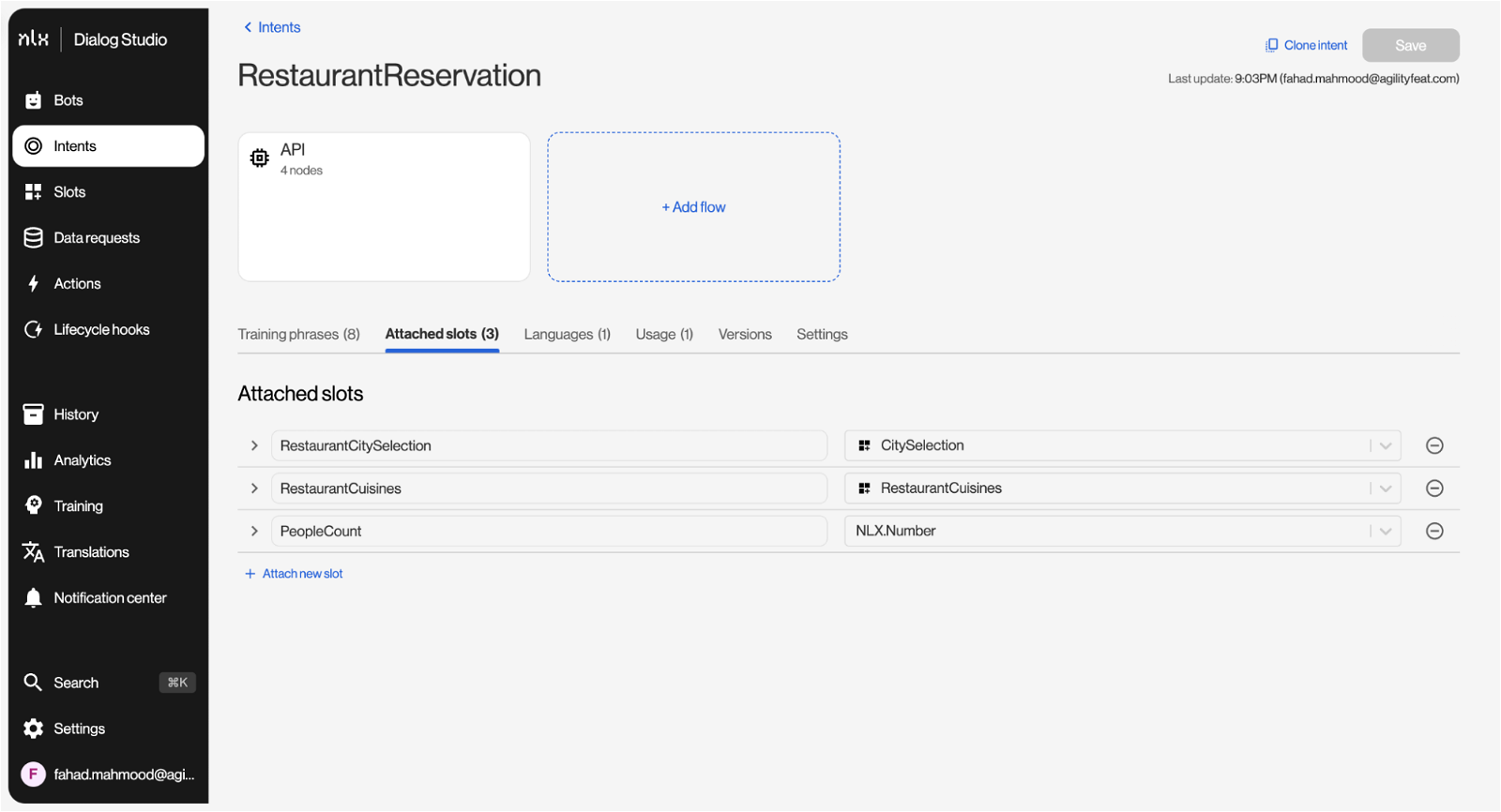The width and height of the screenshot is (1501, 812).
Task: Open the CitySelection slot type dropdown
Action: pos(1385,446)
